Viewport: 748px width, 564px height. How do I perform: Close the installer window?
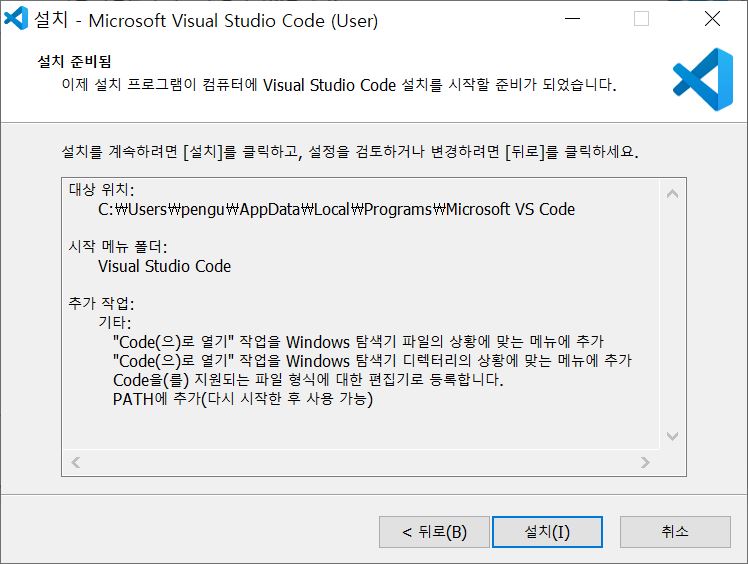click(712, 19)
